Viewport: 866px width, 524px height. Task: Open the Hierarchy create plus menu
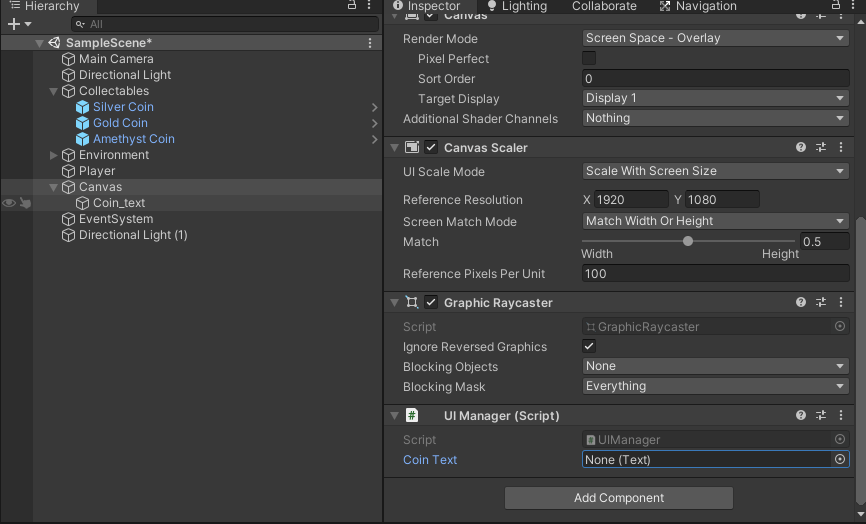click(19, 24)
